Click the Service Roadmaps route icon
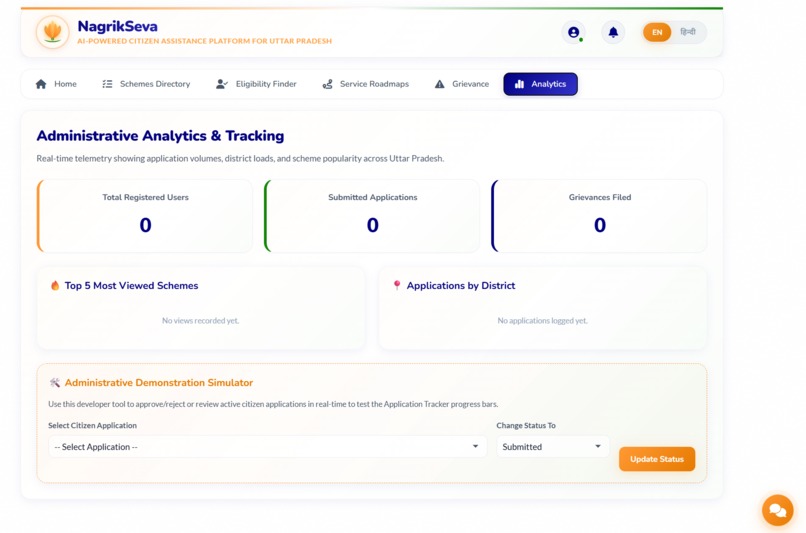The image size is (806, 533). (x=327, y=84)
